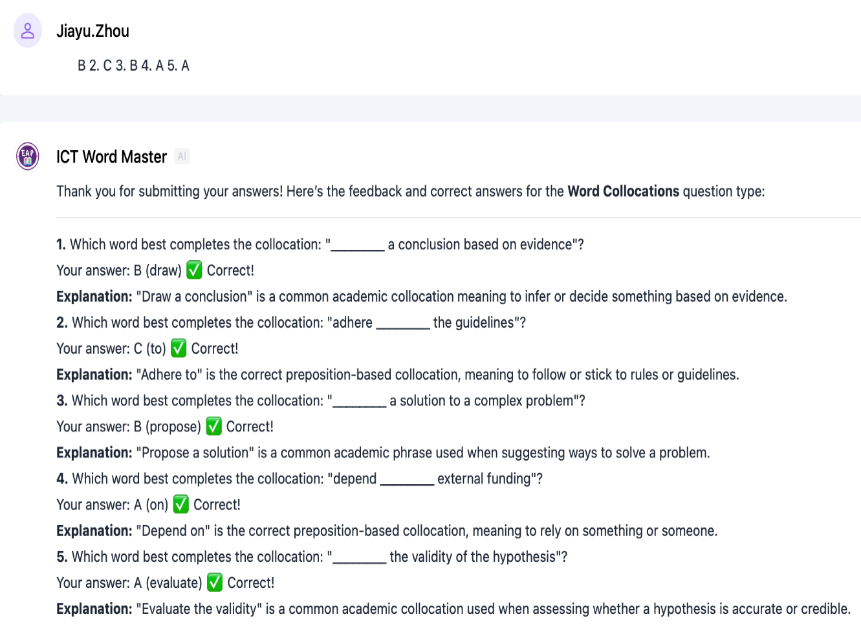Click the green checkmark for answer B (draw)
Screen dimensions: 861x628
click(195, 270)
